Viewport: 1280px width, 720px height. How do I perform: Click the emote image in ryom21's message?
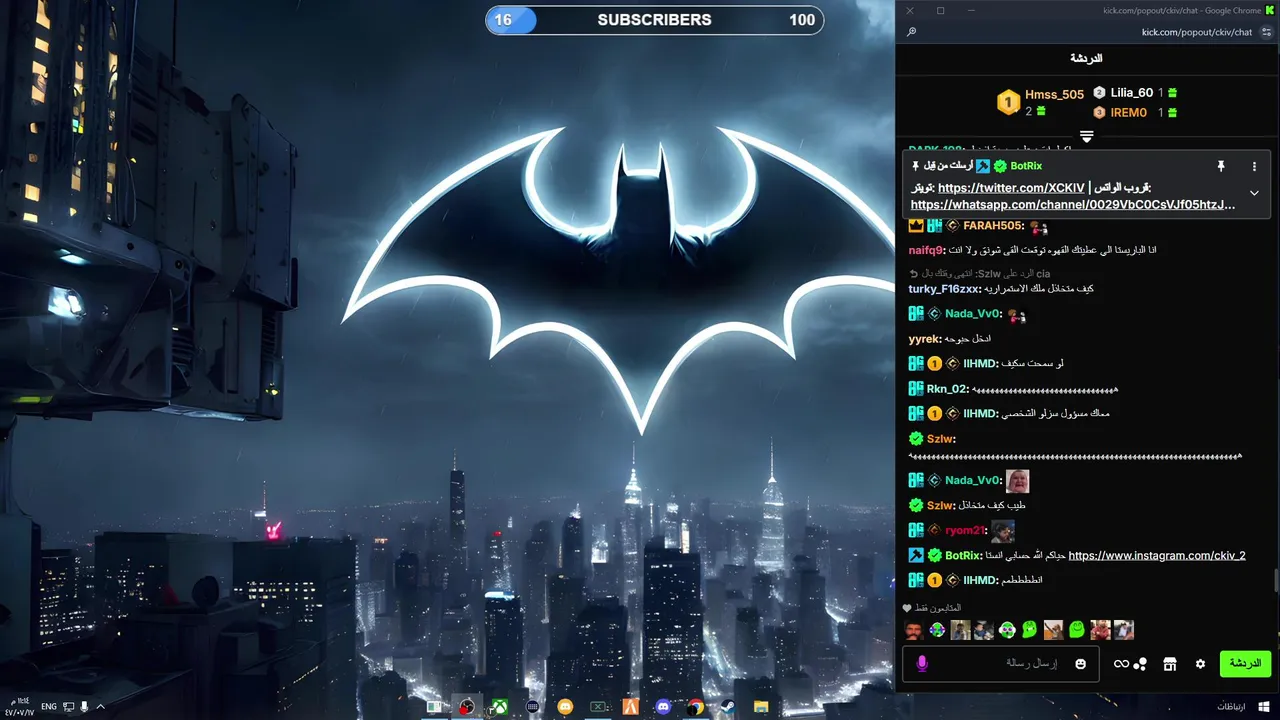(1003, 531)
